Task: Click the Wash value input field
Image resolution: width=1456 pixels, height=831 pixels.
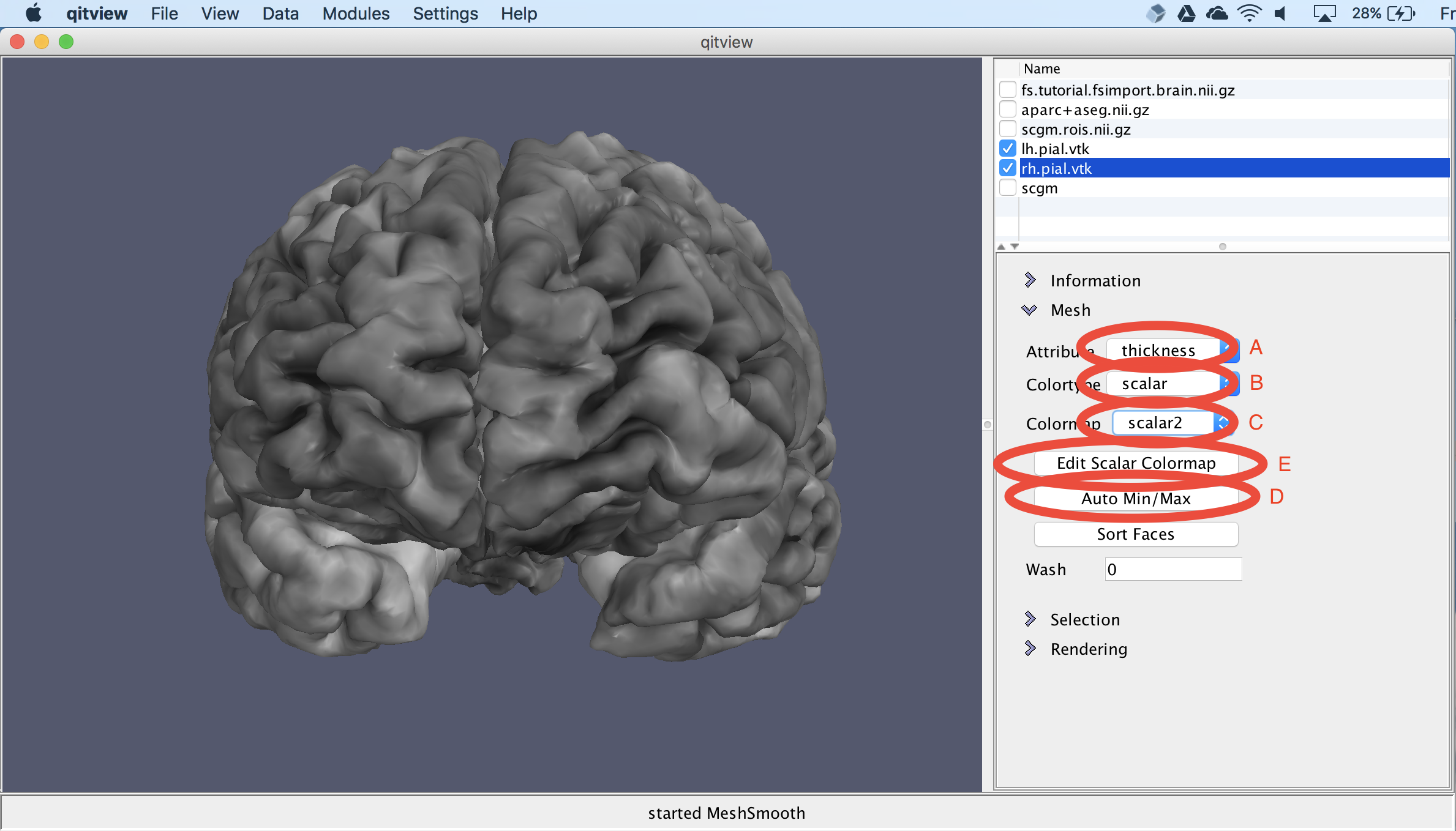Action: 1173,569
